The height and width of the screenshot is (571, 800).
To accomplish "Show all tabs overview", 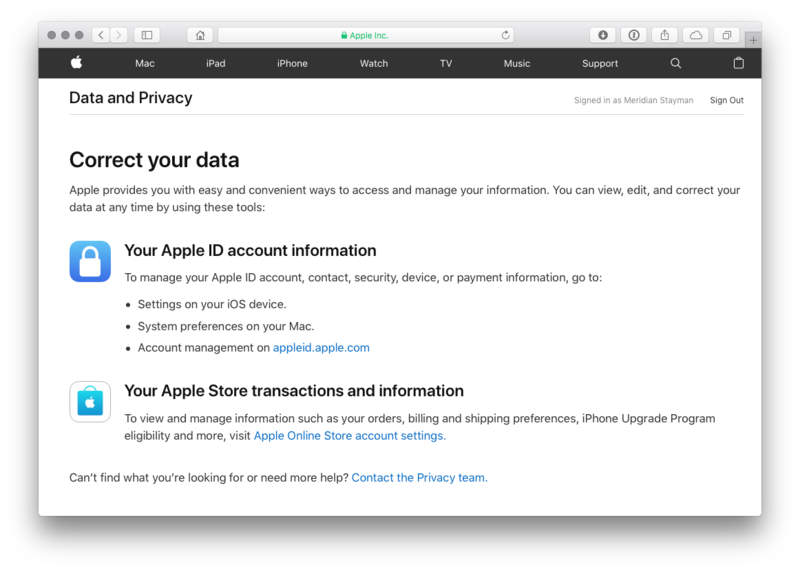I will tap(727, 35).
